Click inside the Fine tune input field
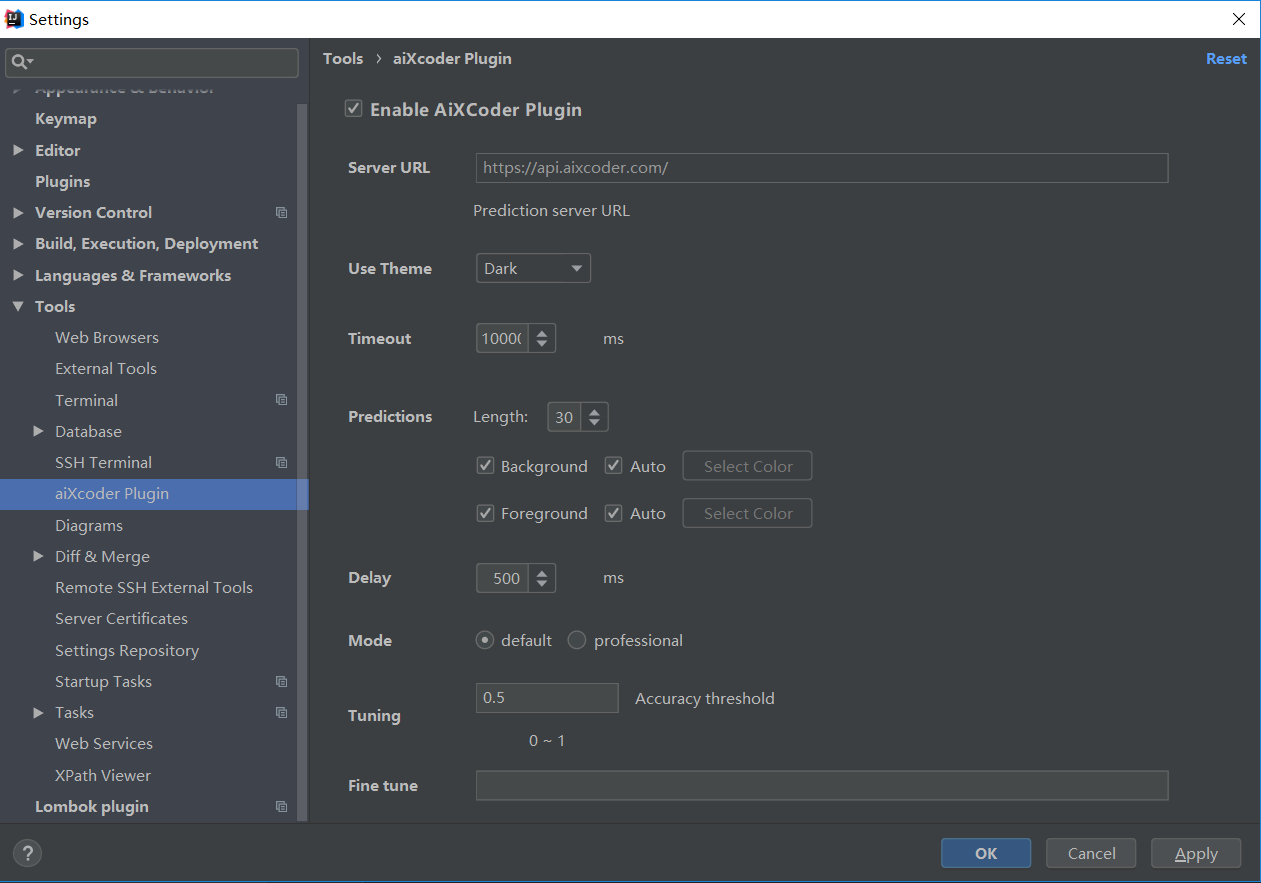This screenshot has width=1261, height=883. pyautogui.click(x=822, y=785)
